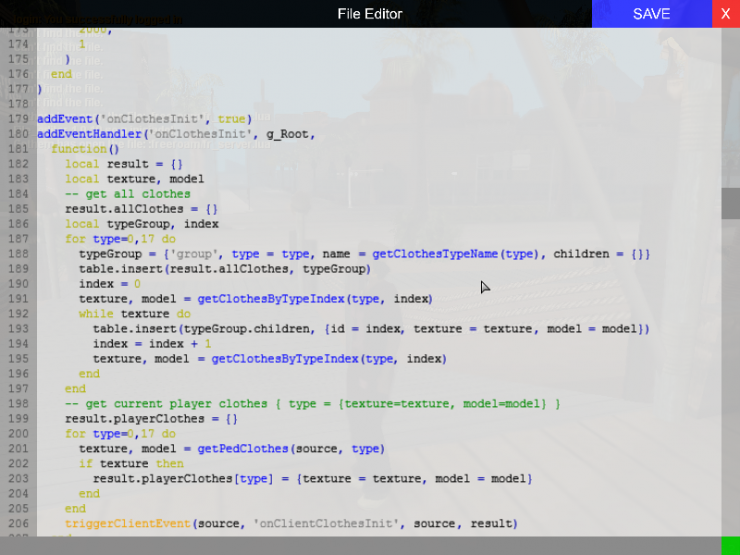Click the green square at bottom-right corner
The width and height of the screenshot is (740, 555).
pyautogui.click(x=731, y=546)
